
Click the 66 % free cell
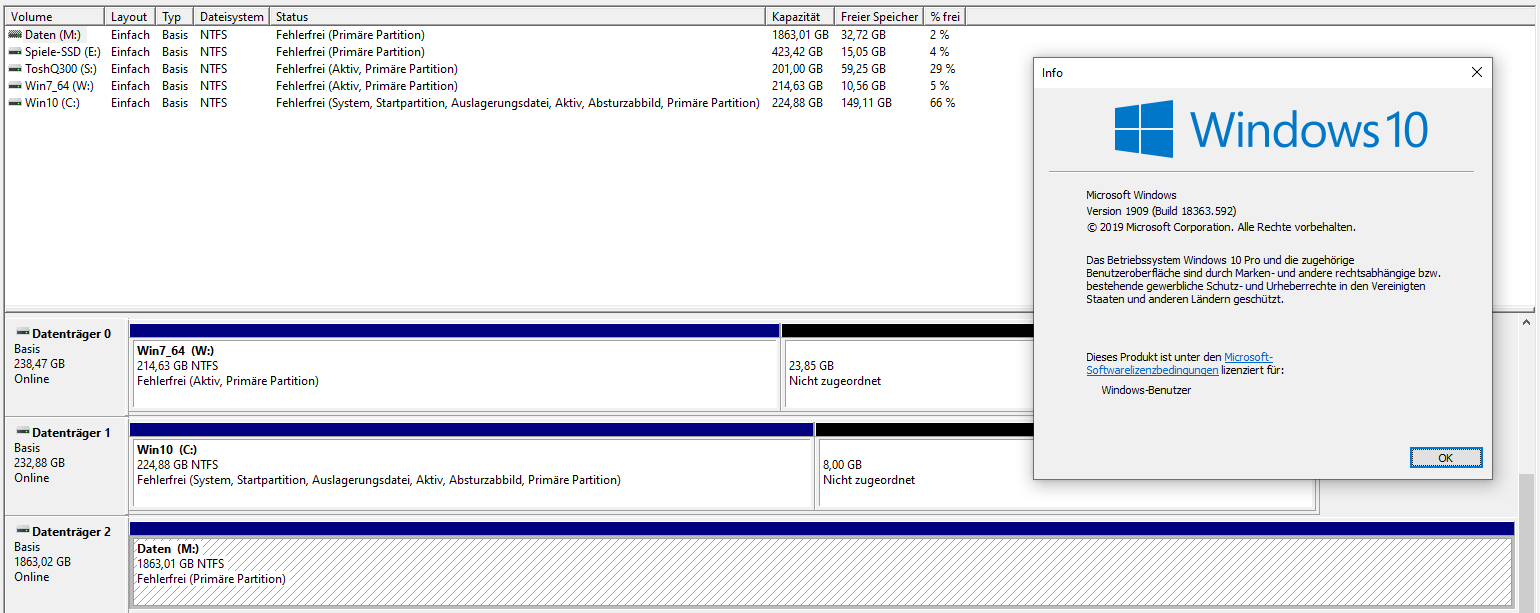[x=943, y=103]
